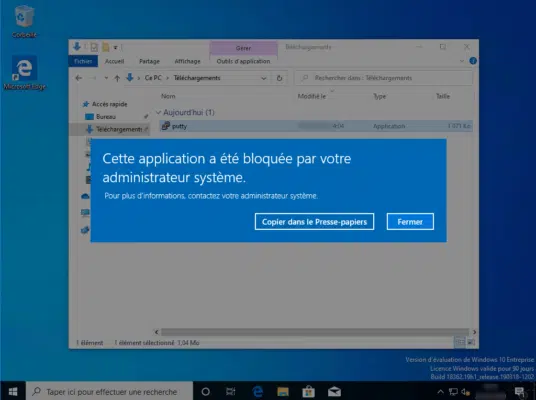Switch to the Affichage ribbon tab
The image size is (536, 400).
187,61
